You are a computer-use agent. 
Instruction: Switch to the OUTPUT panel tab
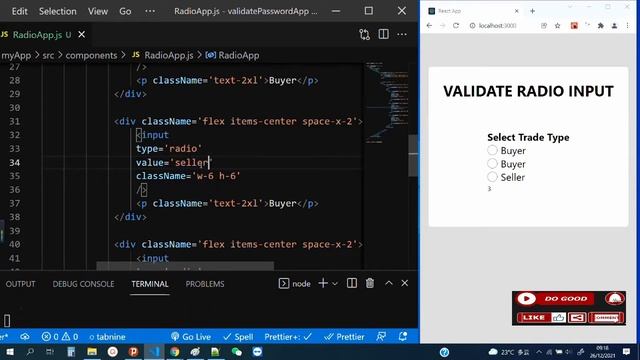20,284
